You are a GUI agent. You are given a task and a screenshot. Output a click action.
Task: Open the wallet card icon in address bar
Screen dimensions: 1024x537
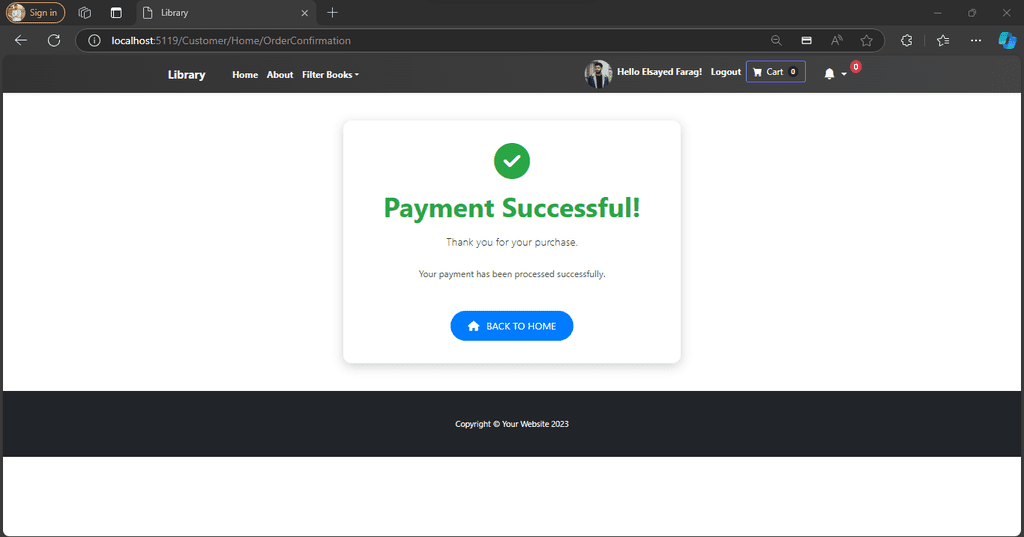point(807,41)
